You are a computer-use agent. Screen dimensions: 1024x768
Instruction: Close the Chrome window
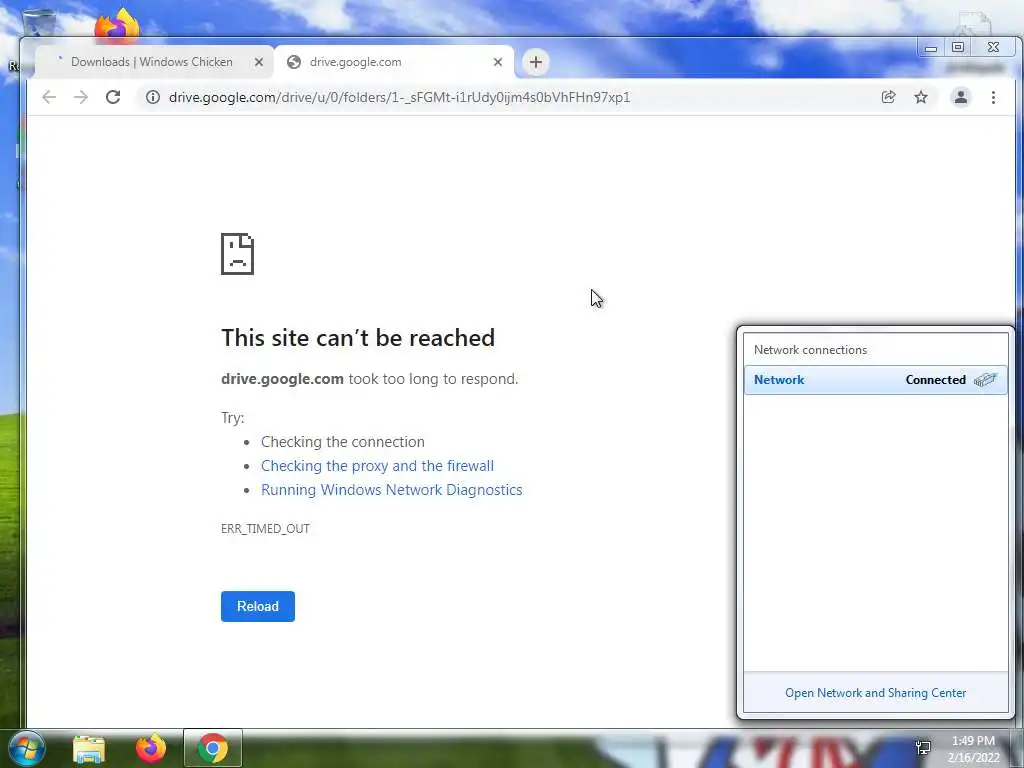tap(993, 48)
